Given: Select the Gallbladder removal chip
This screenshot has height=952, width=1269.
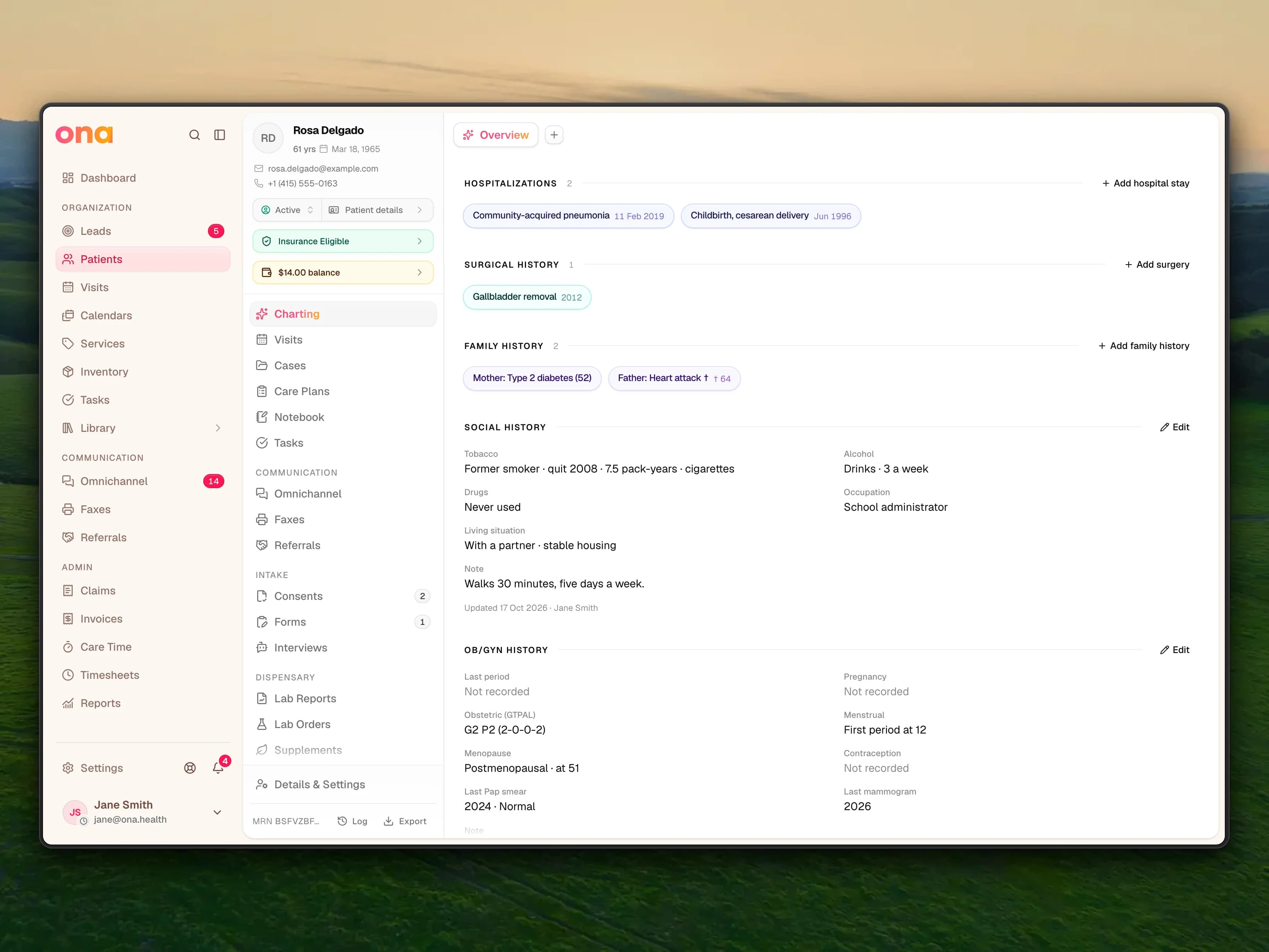Looking at the screenshot, I should (527, 297).
